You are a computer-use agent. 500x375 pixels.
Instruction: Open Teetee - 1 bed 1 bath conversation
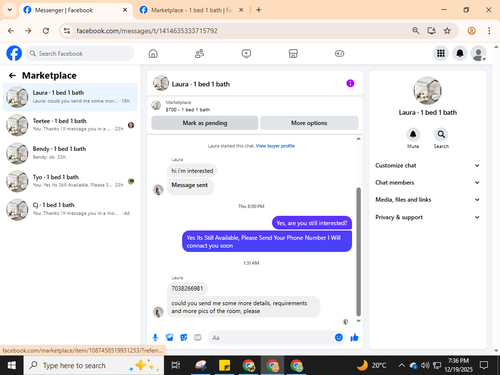coord(70,125)
